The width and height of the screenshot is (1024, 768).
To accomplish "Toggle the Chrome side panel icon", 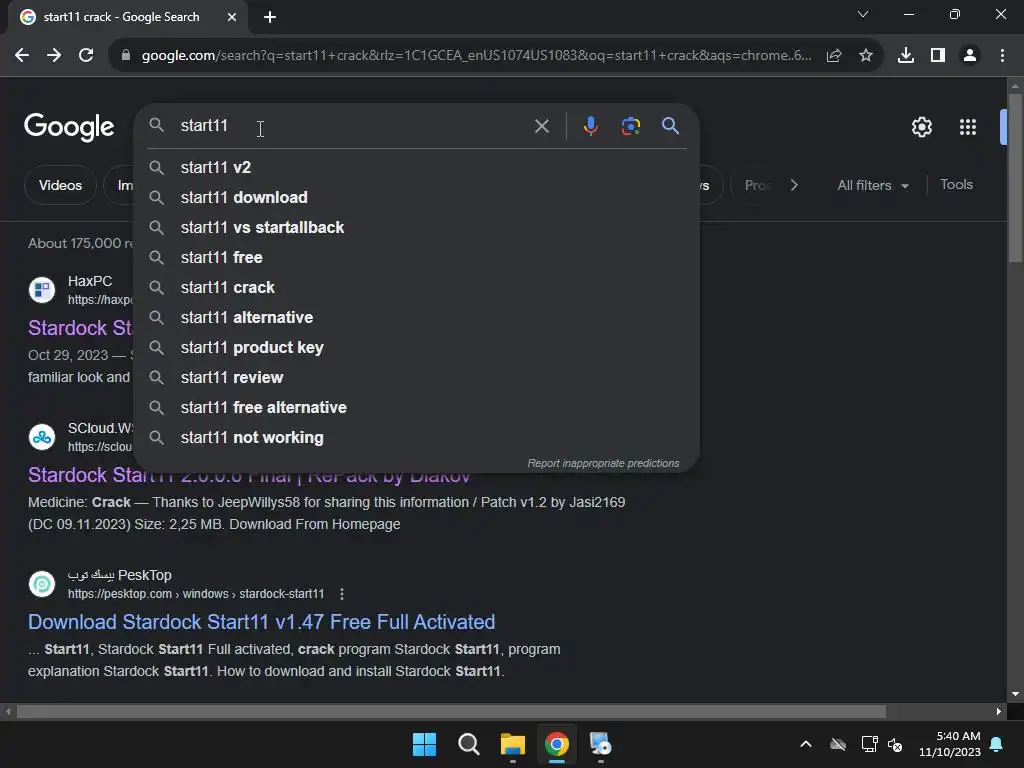I will (938, 56).
